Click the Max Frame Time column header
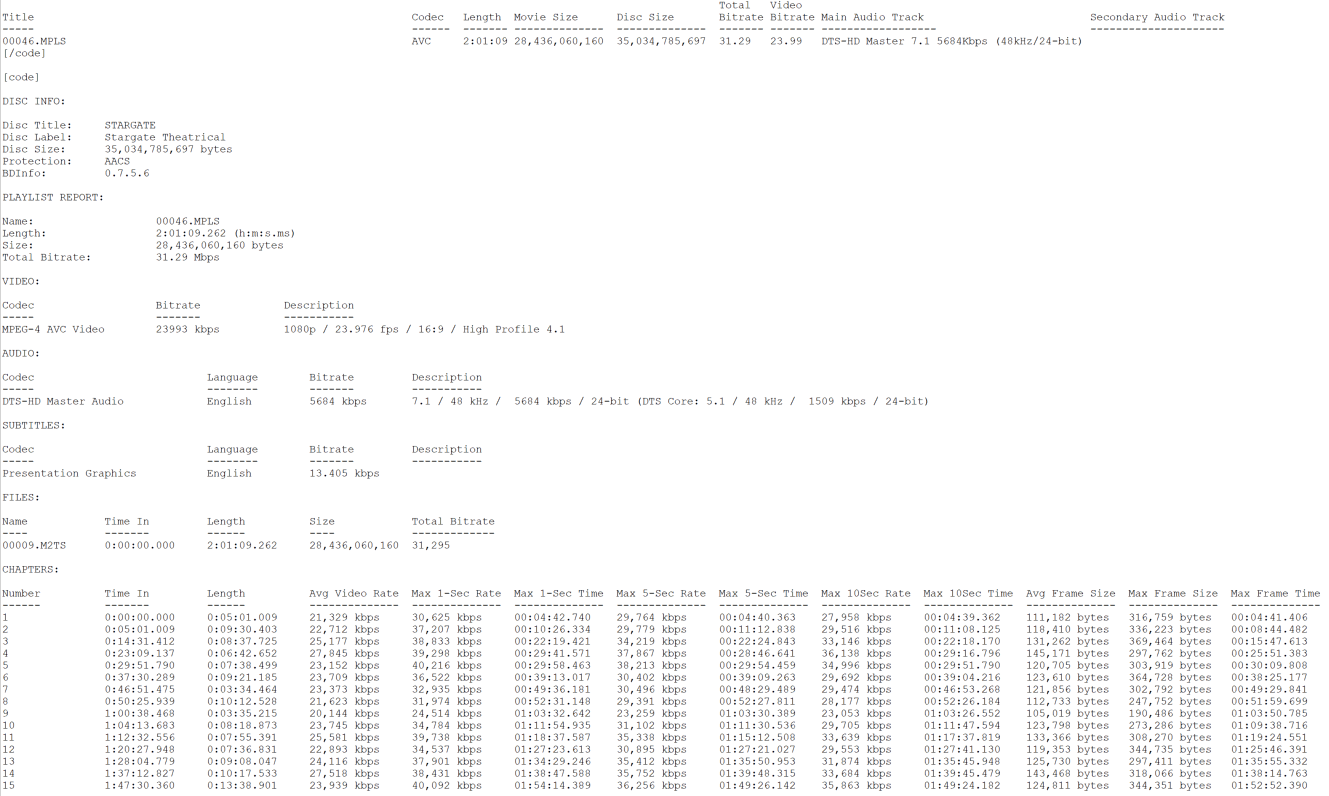Image resolution: width=1329 pixels, height=796 pixels. point(1275,594)
